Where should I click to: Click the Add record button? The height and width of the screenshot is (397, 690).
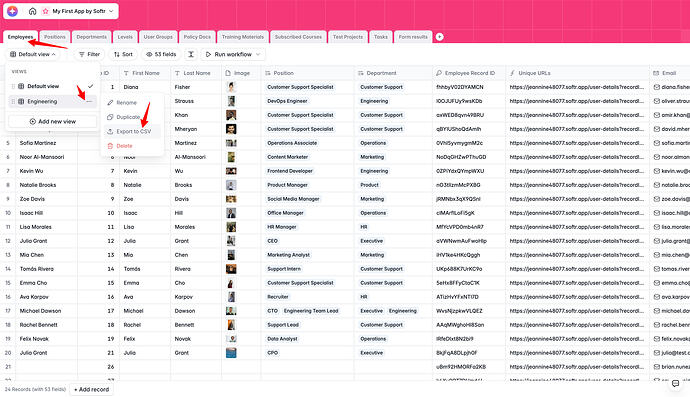92,390
